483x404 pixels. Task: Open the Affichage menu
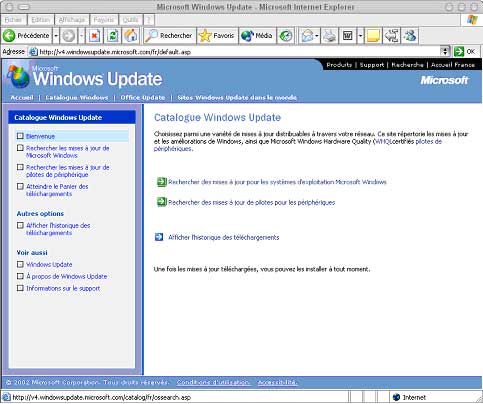point(72,20)
